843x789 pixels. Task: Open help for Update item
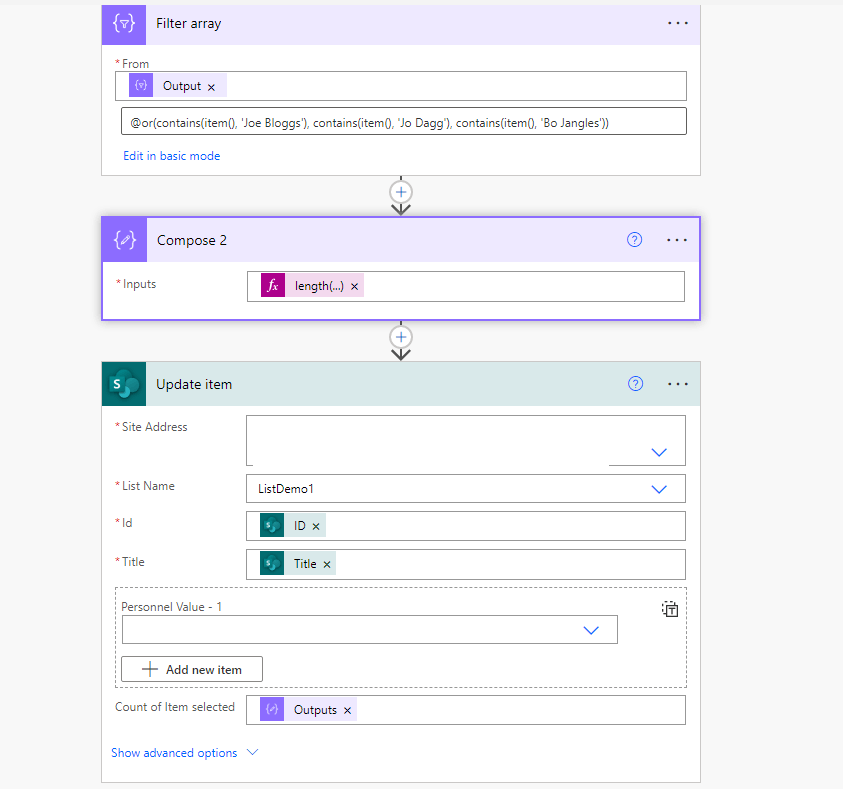(635, 384)
